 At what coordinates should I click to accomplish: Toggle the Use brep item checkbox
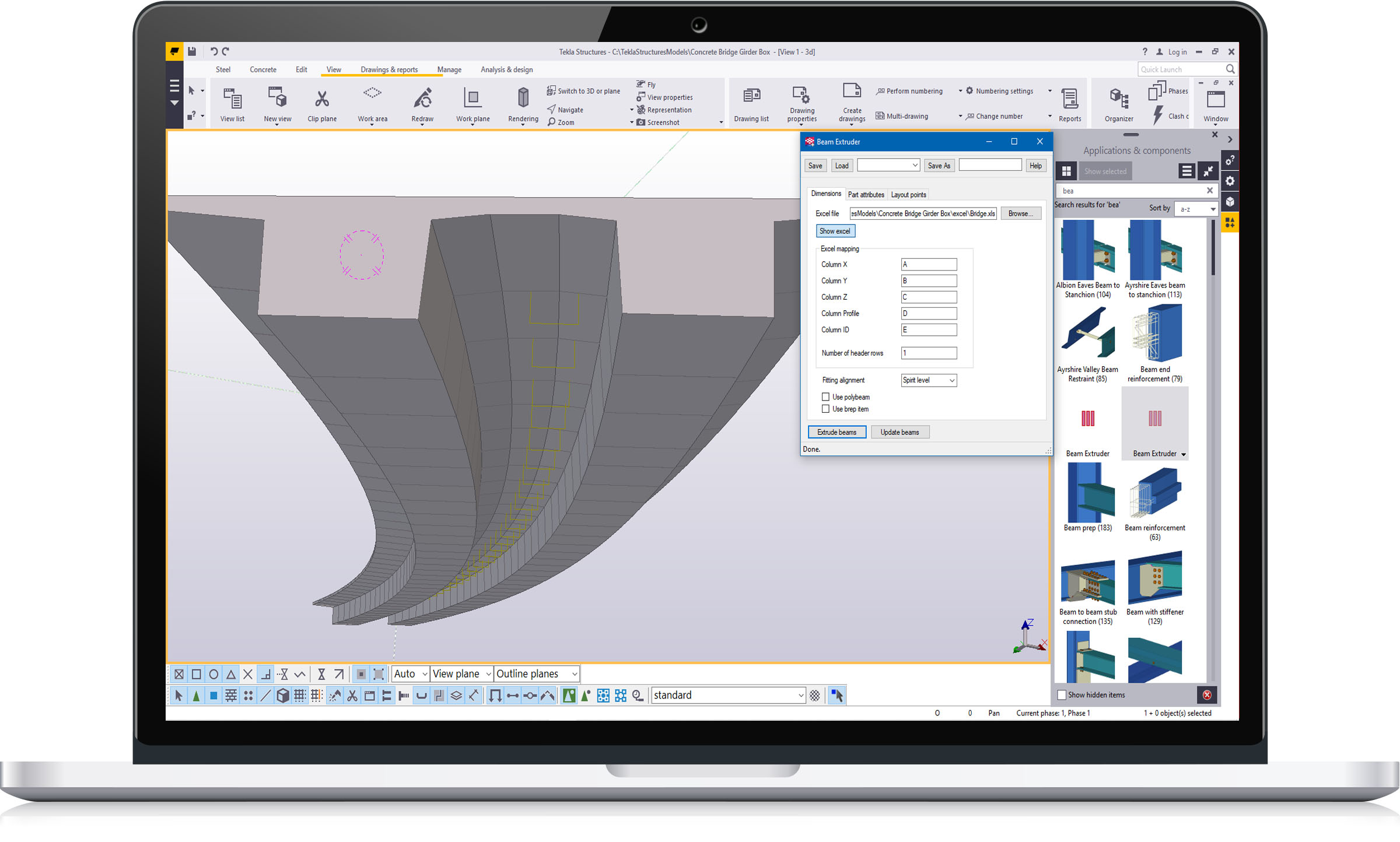(825, 409)
